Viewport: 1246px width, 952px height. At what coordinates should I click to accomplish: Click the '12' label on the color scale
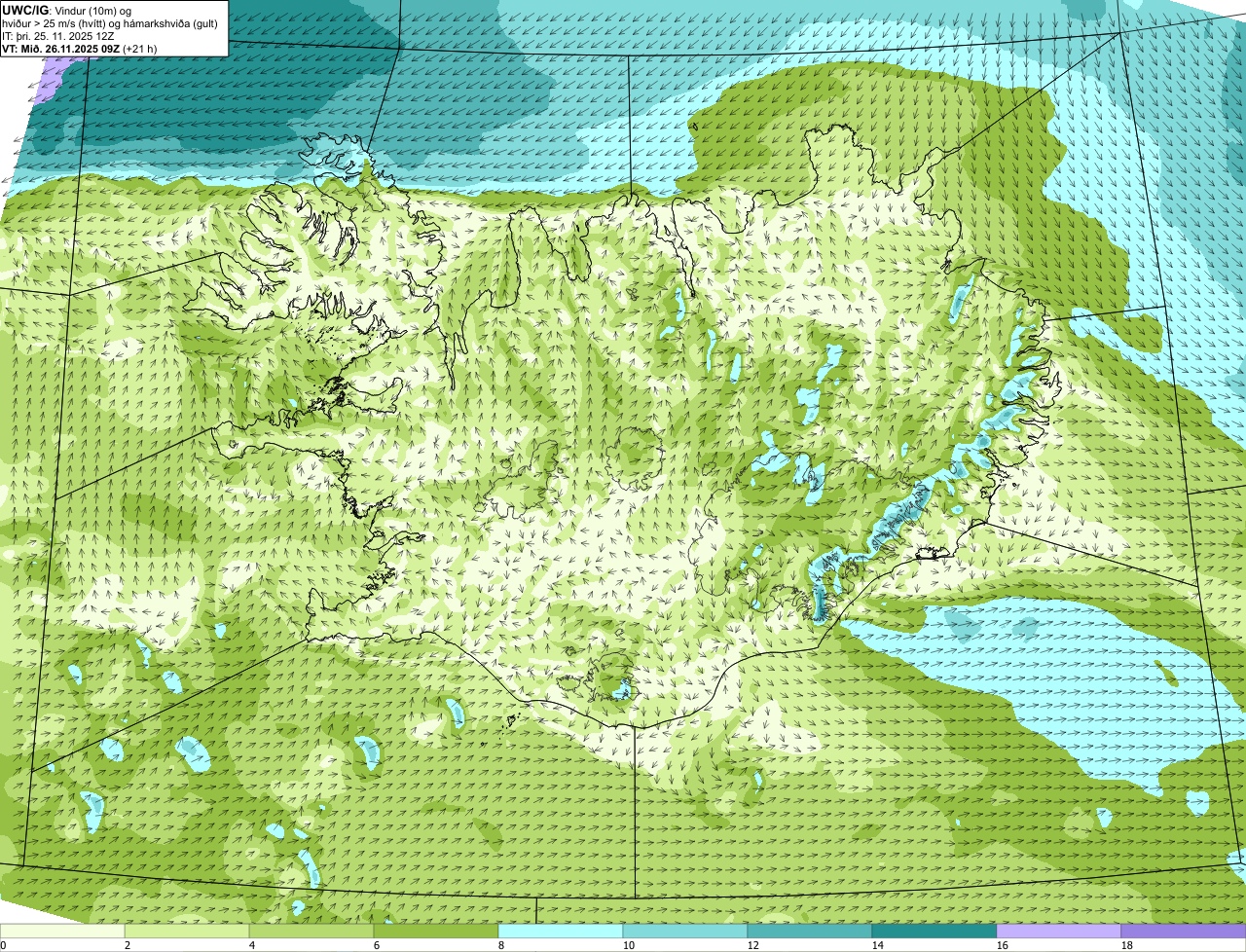coord(753,945)
